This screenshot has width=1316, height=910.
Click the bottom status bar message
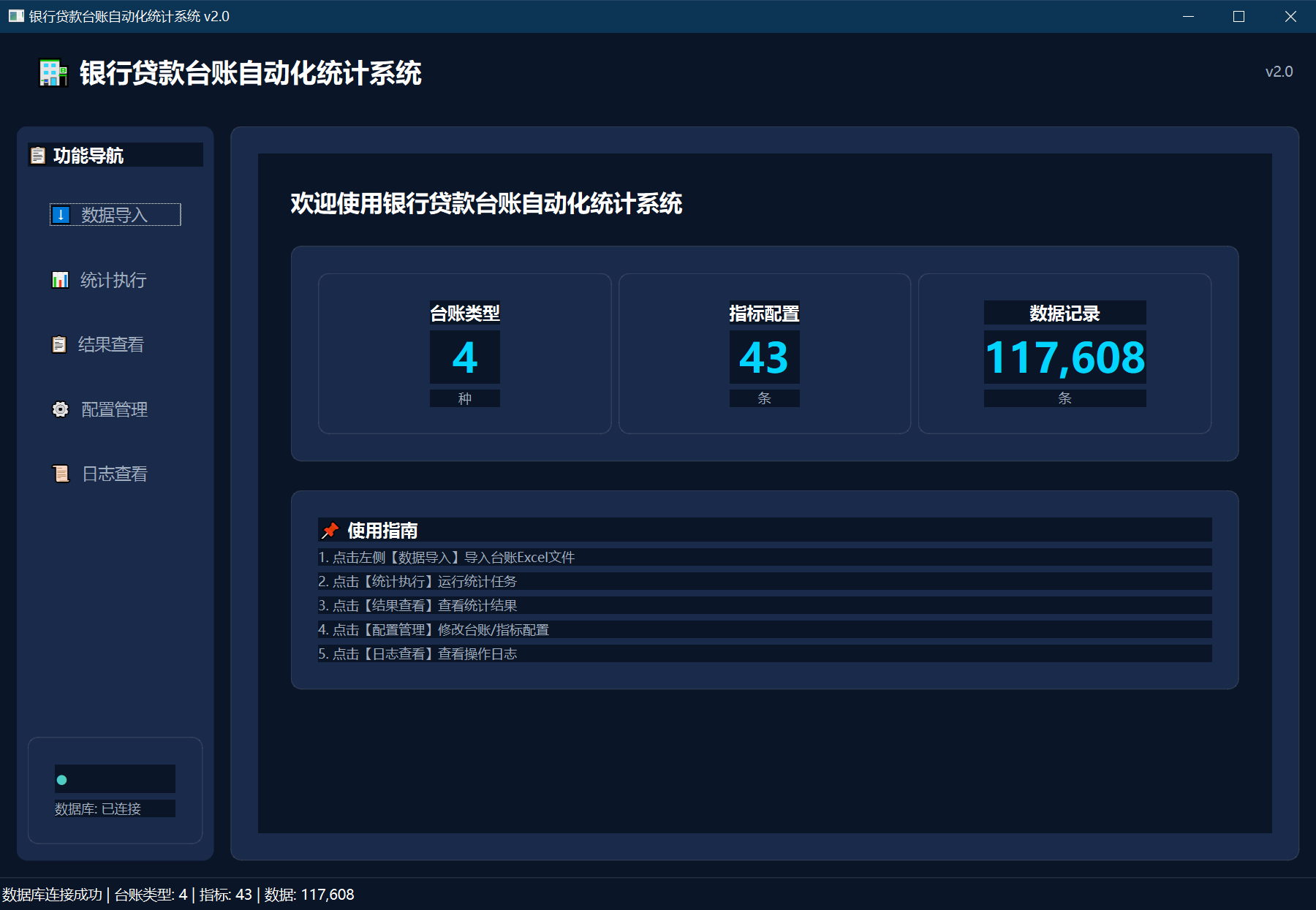tap(178, 895)
